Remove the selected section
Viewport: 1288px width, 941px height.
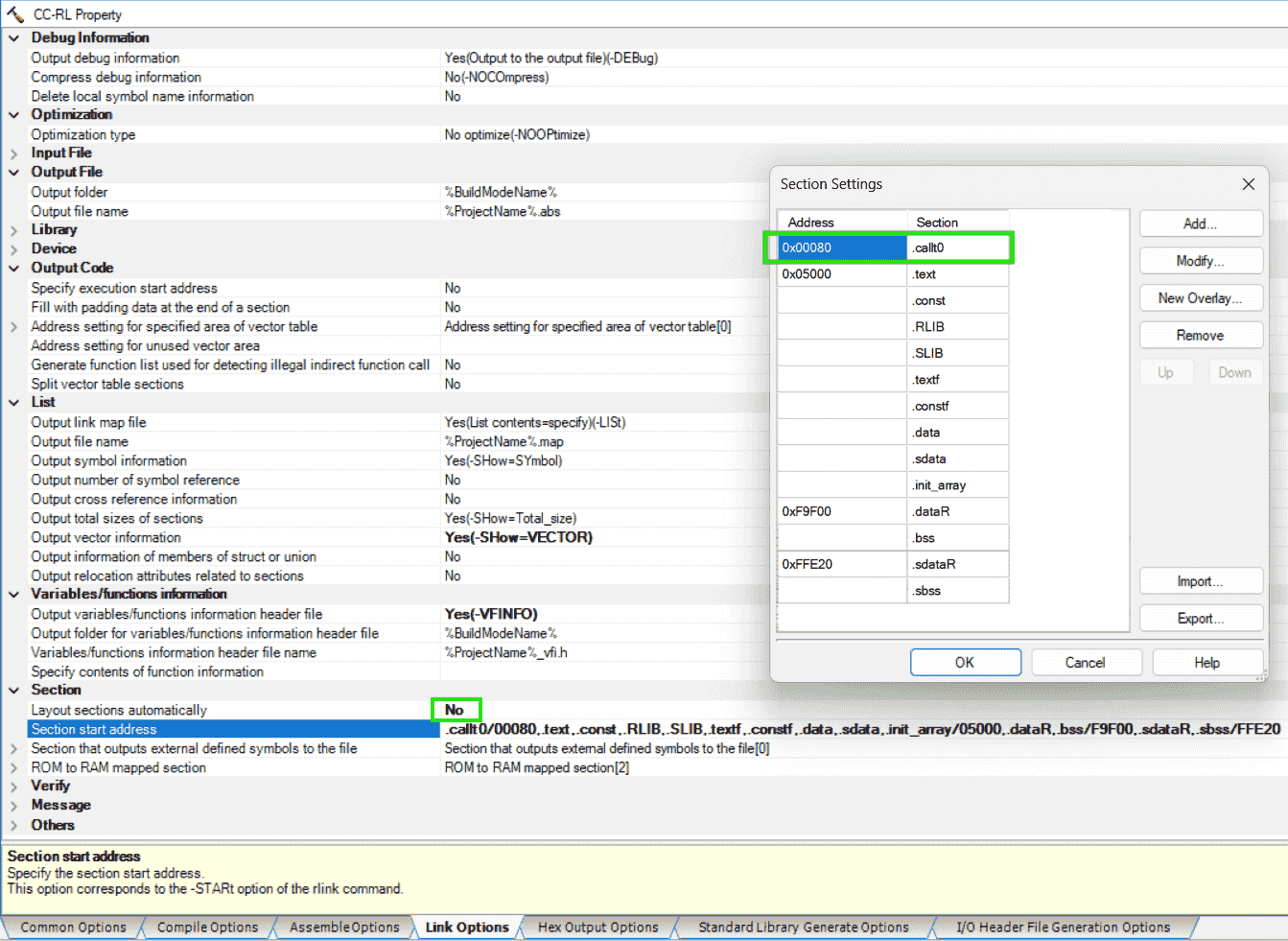(1200, 336)
